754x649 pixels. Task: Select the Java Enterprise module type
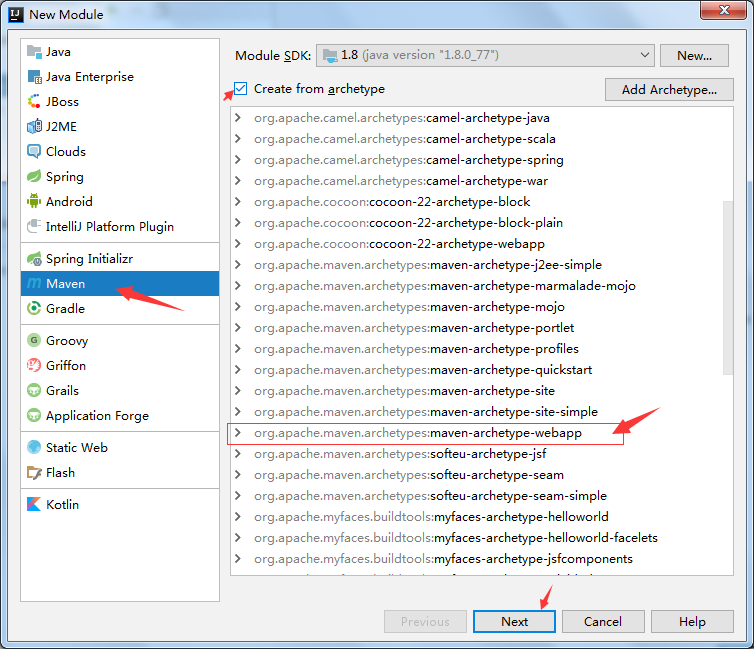click(120, 76)
